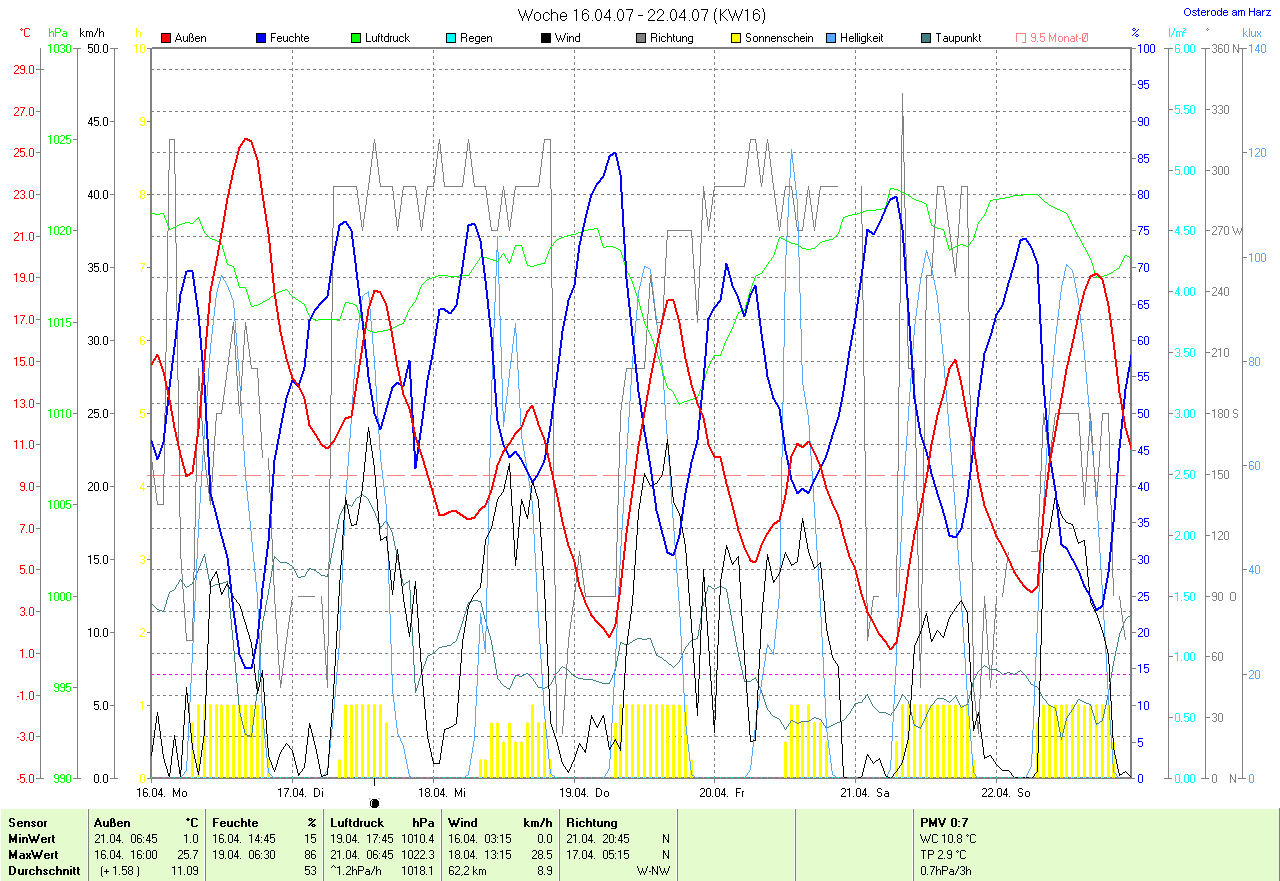Click the light blue Helligkeit legend swatch

point(831,38)
